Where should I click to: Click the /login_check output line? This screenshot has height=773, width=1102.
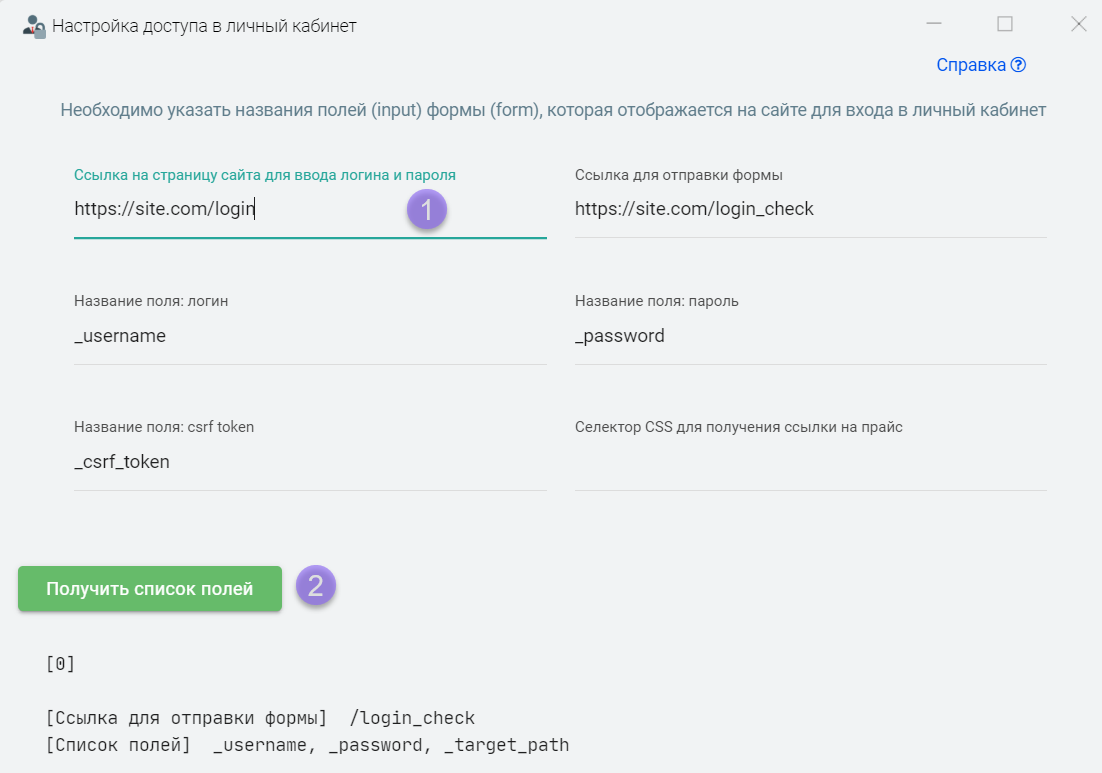click(261, 718)
